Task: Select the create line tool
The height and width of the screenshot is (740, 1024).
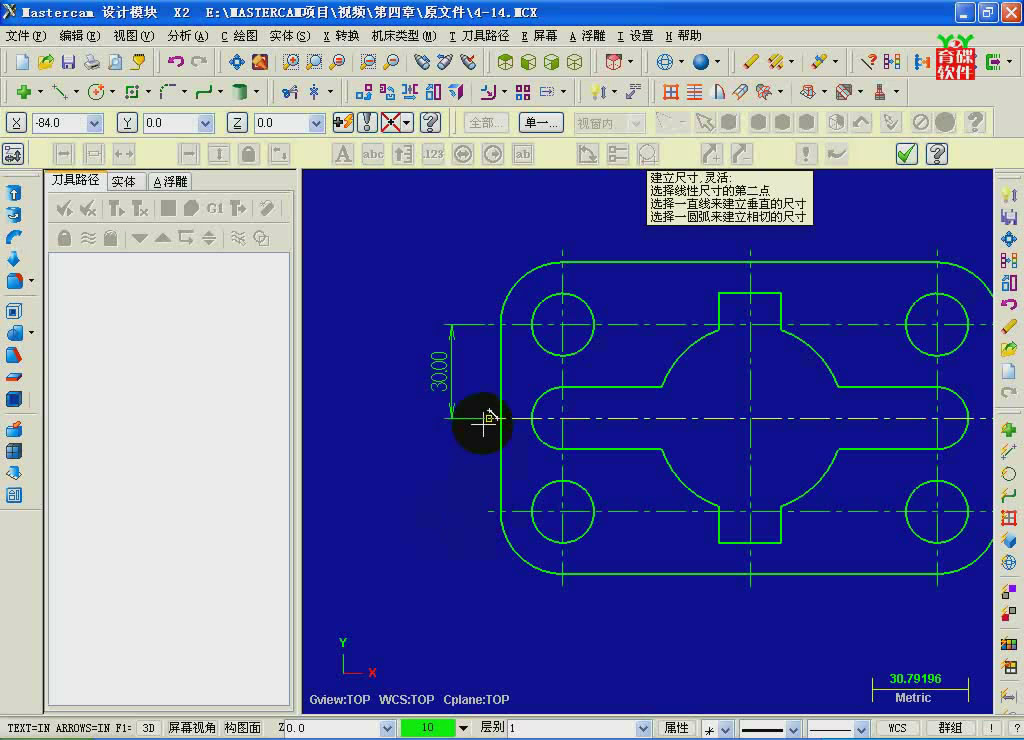Action: pos(60,92)
